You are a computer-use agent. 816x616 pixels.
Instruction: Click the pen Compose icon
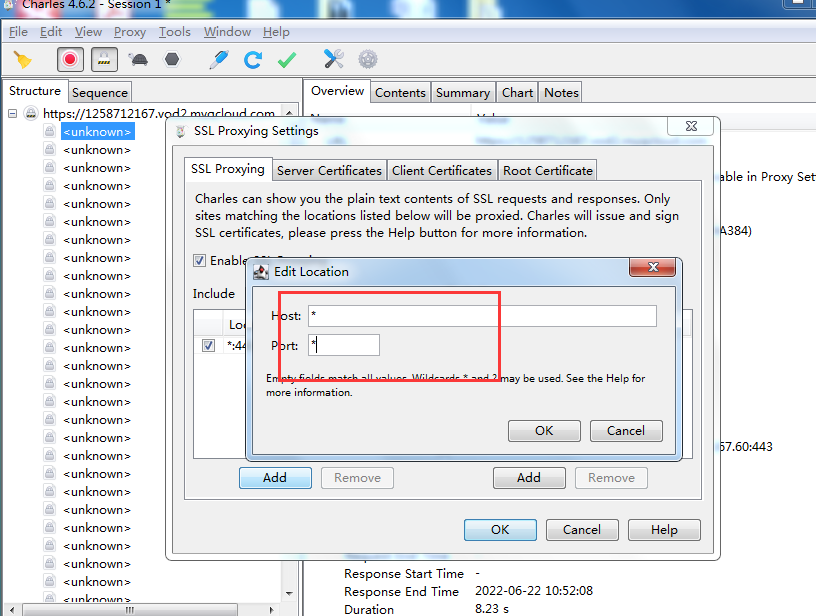[218, 60]
